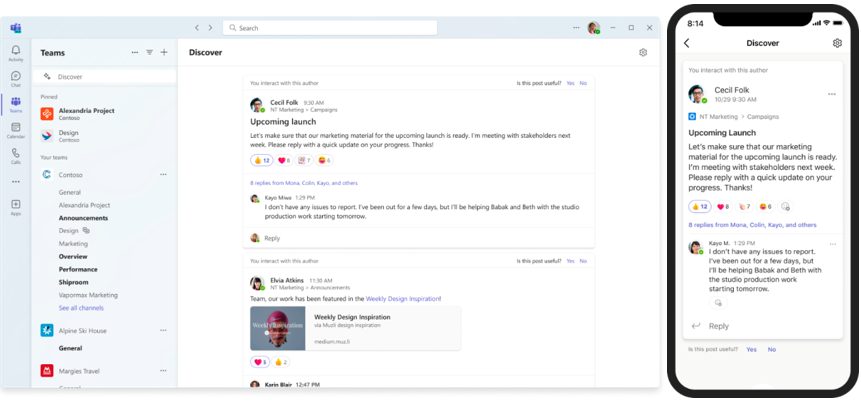Tap Yes for useful on phone

pyautogui.click(x=751, y=349)
